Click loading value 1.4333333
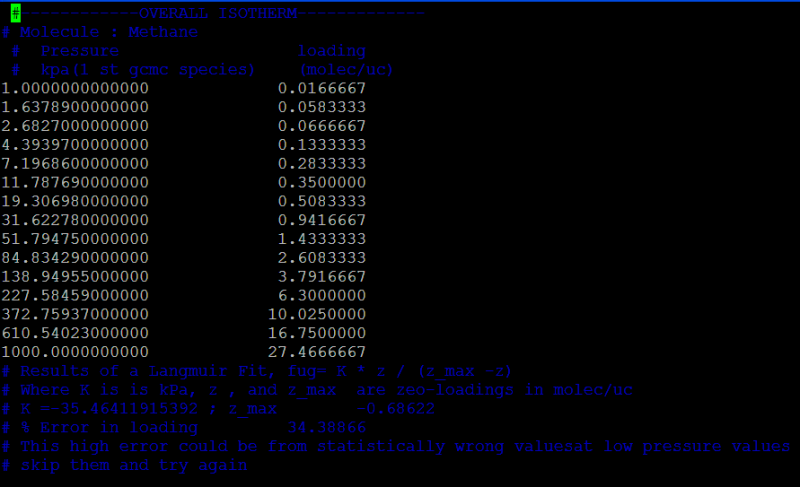 322,239
